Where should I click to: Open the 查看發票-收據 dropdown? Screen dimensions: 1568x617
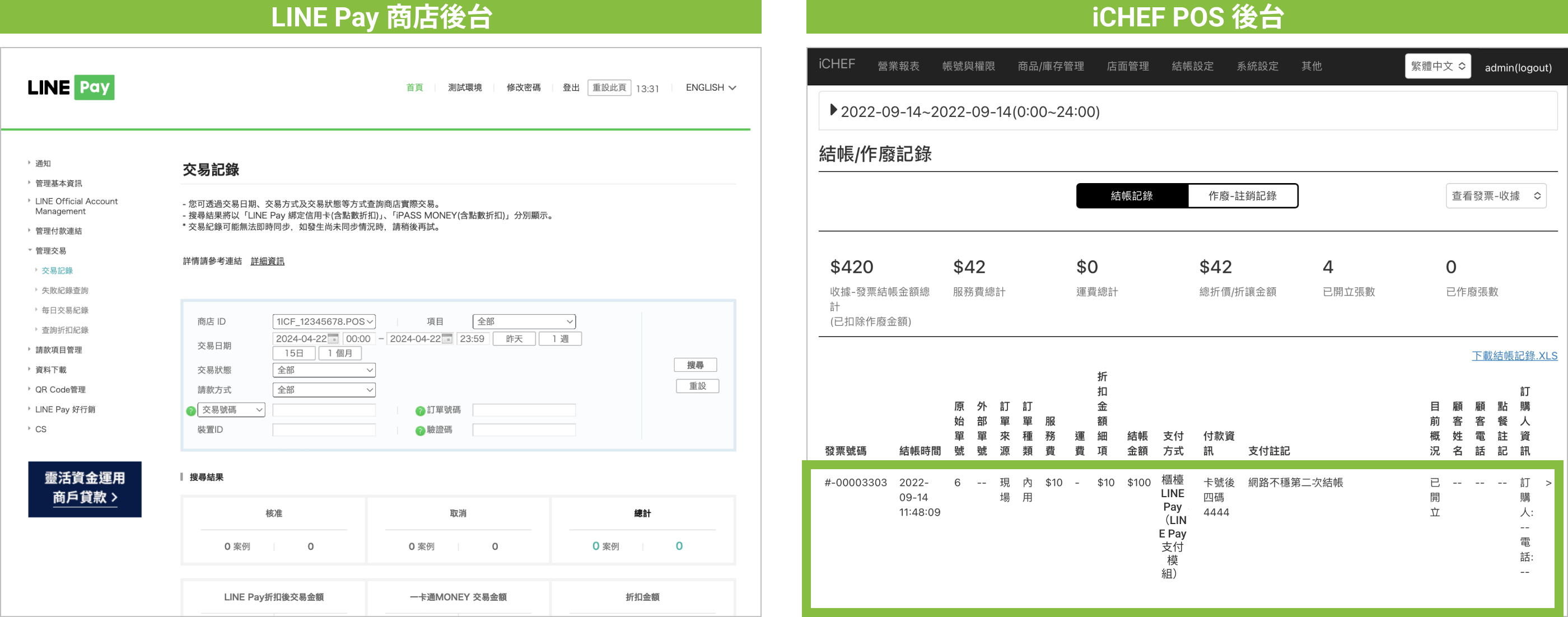tap(1495, 196)
